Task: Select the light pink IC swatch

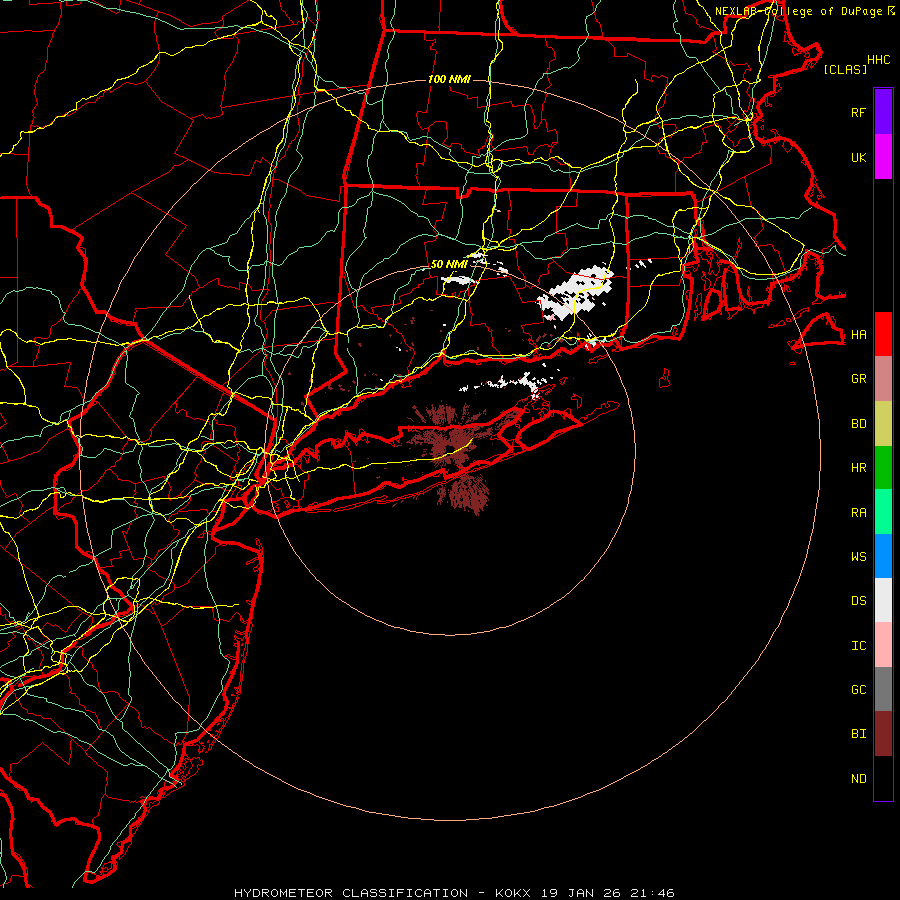Action: click(883, 645)
